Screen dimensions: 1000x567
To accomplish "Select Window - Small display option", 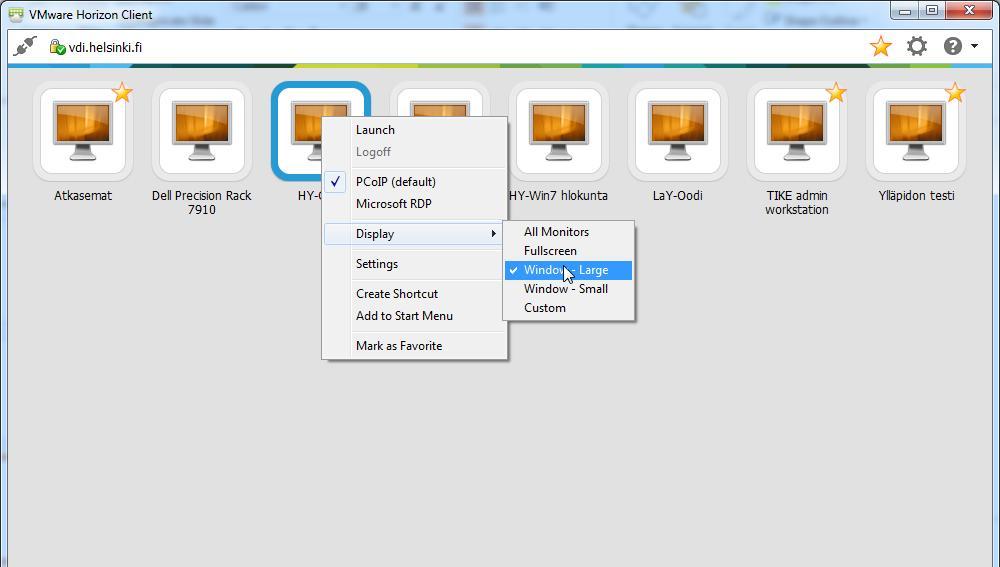I will coord(568,289).
